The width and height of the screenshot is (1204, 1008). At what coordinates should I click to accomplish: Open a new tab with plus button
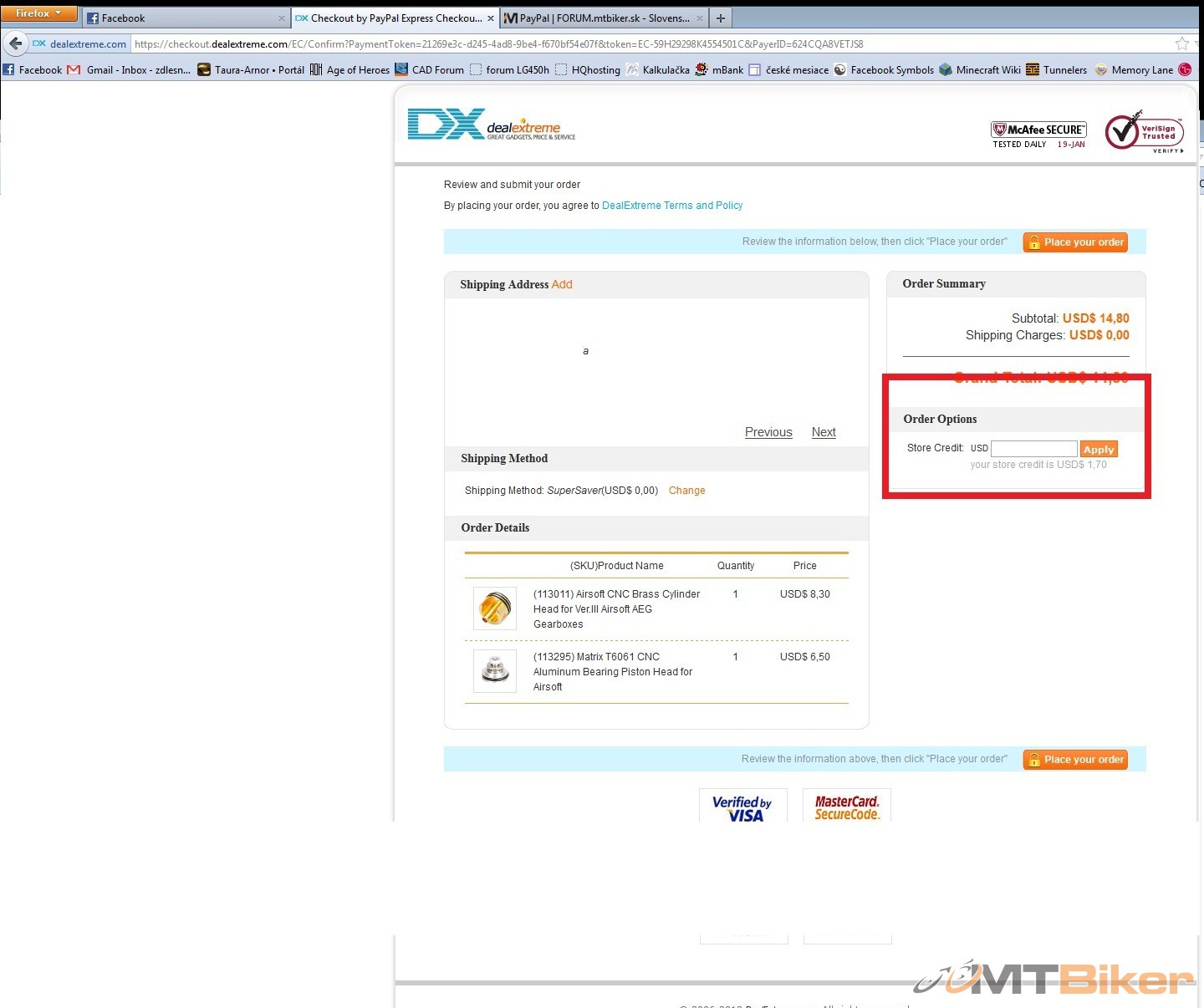click(720, 18)
